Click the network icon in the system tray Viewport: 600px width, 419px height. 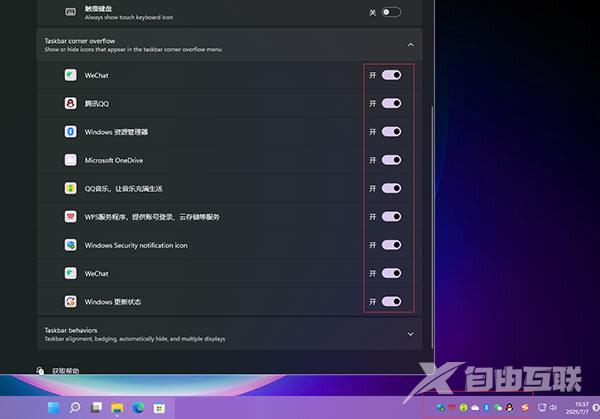[542, 408]
